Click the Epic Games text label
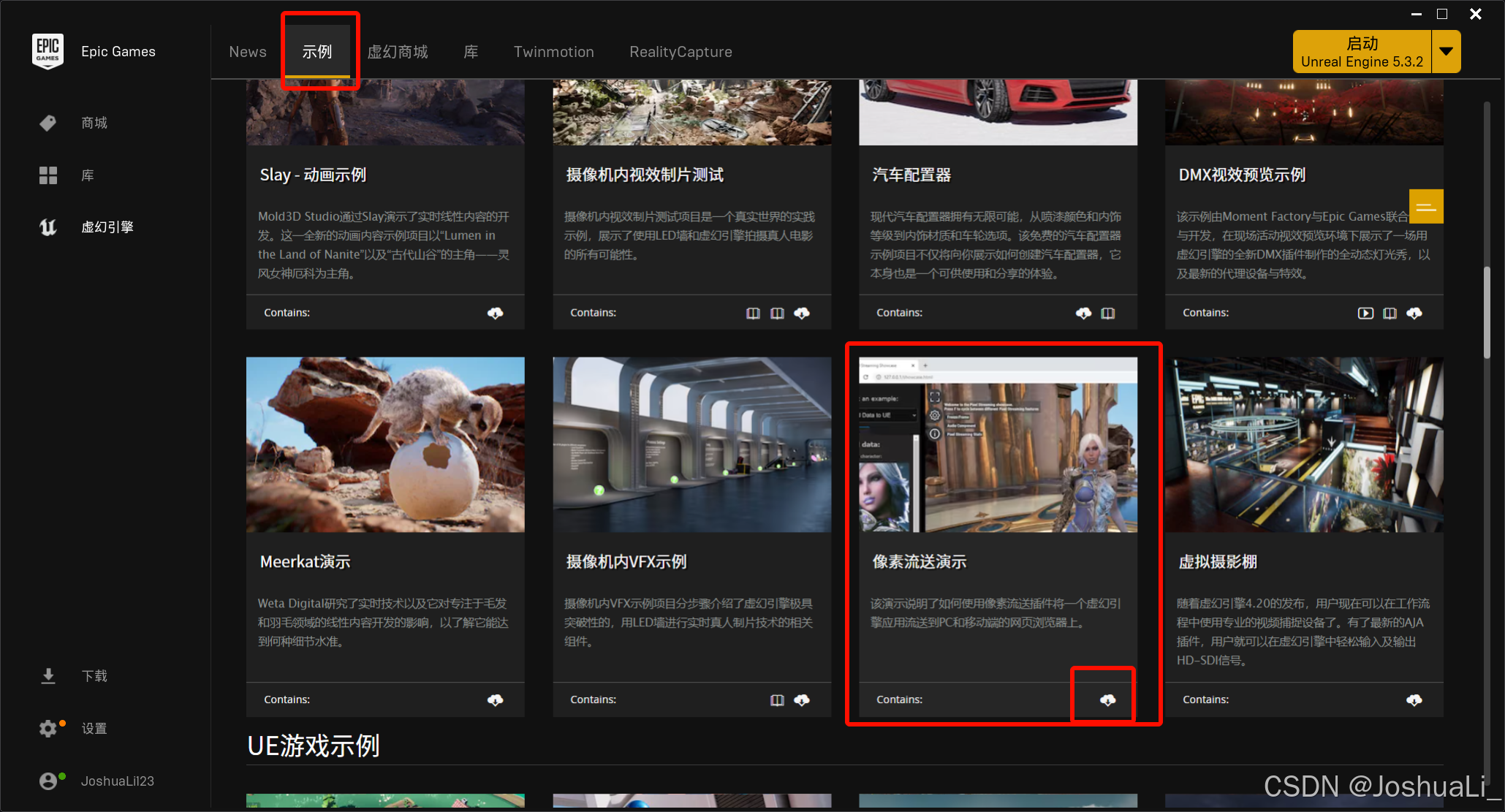This screenshot has height=812, width=1505. click(118, 51)
